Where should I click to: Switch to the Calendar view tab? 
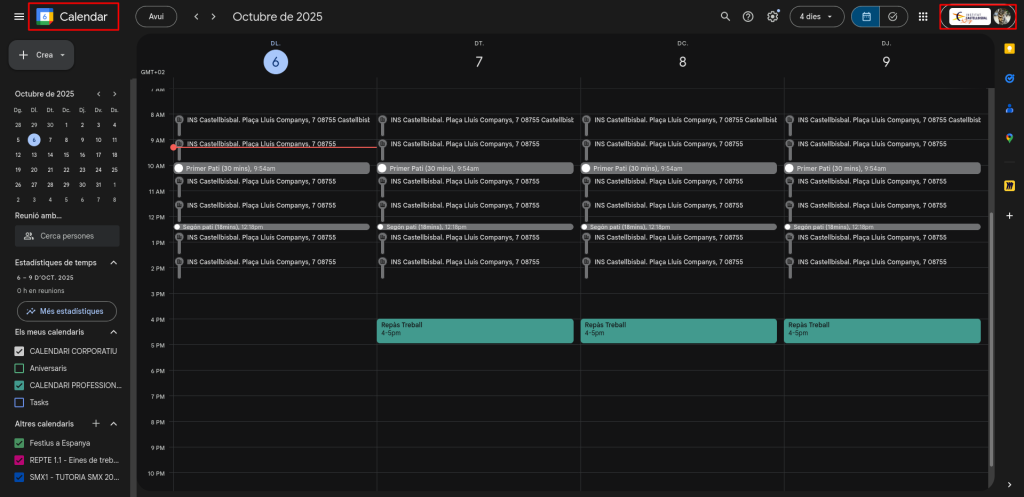865,16
